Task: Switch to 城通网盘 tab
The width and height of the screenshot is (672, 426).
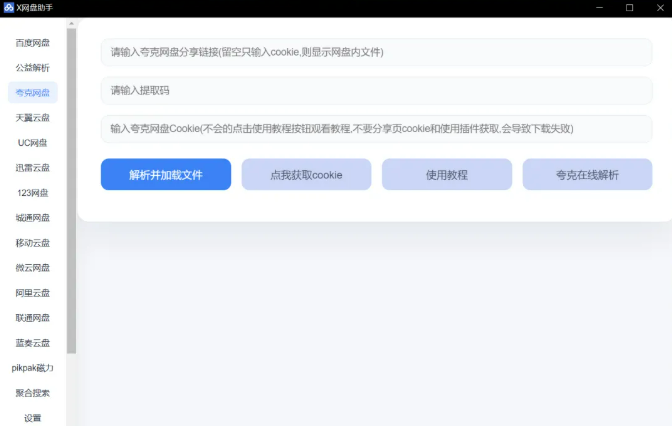Action: [x=33, y=218]
